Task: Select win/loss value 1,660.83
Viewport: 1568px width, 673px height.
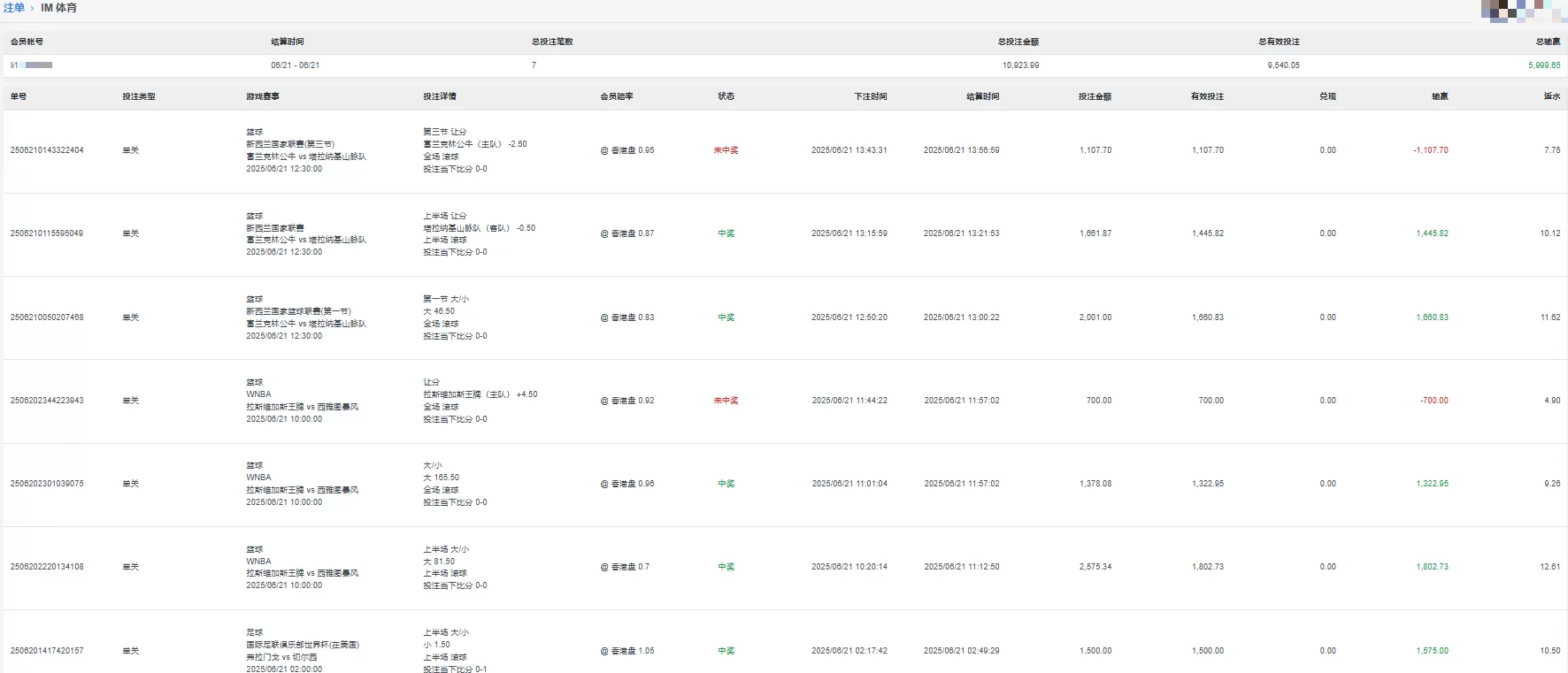Action: pyautogui.click(x=1433, y=317)
